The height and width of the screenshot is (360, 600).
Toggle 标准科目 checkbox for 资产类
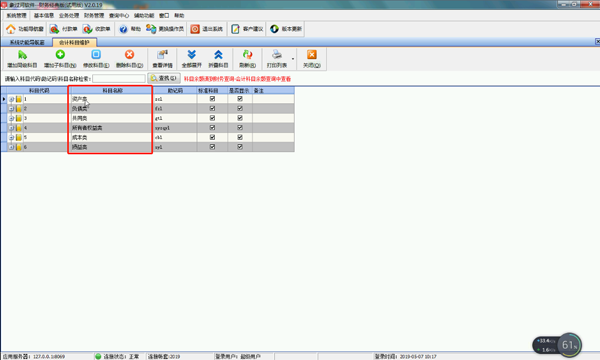tap(212, 99)
